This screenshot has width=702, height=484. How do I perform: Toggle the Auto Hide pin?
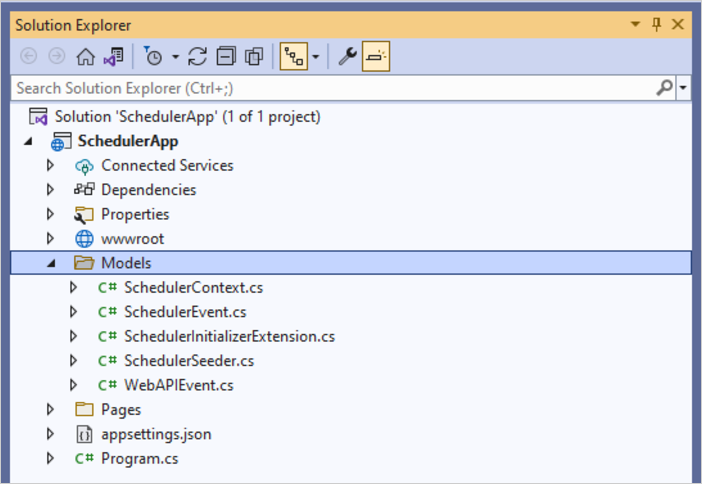(657, 24)
